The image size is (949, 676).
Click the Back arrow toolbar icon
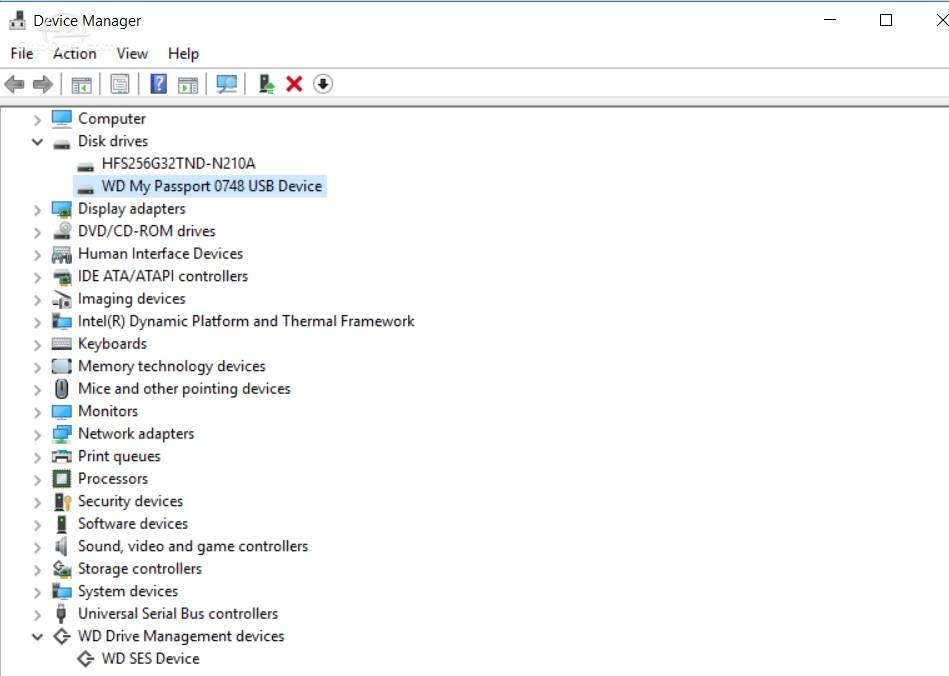pos(15,84)
